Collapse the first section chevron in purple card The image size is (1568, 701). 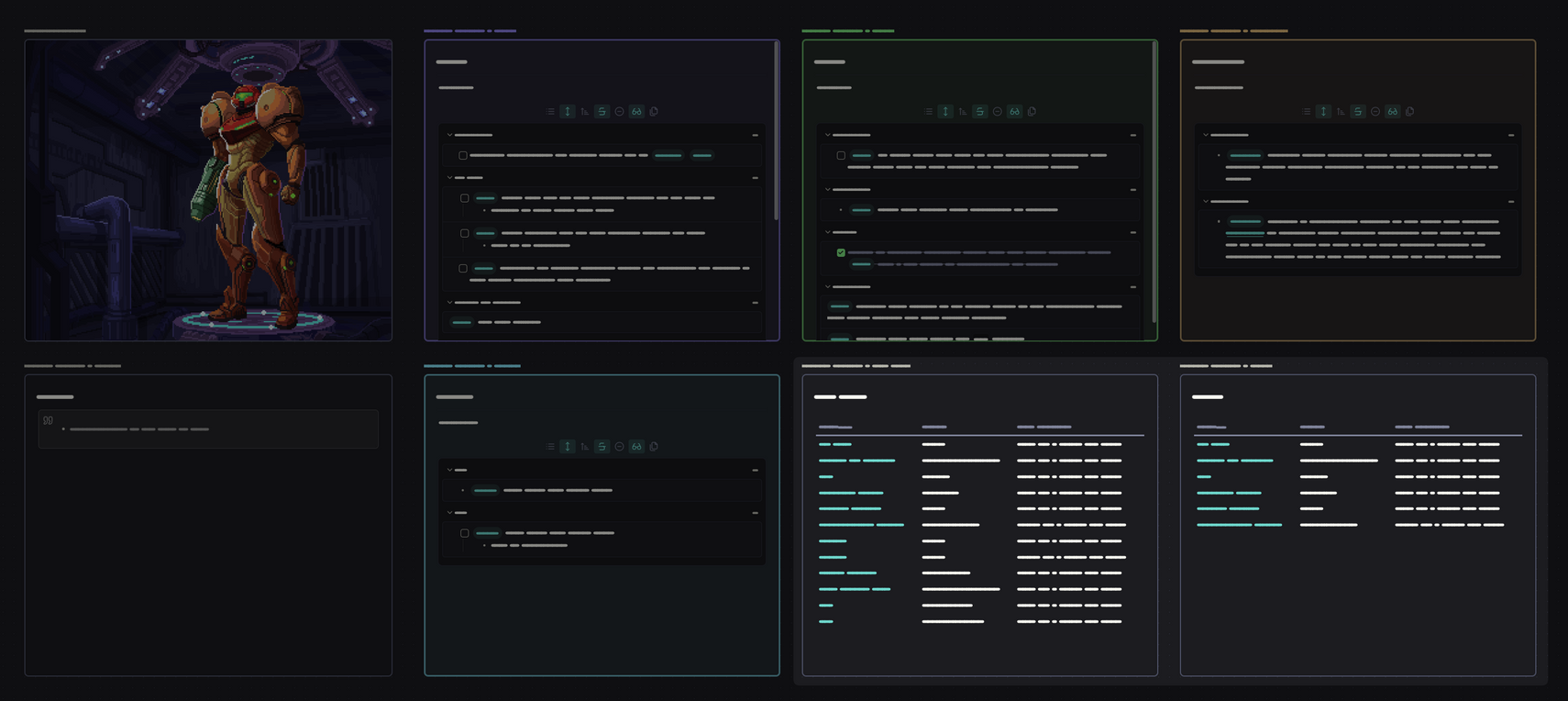(450, 135)
